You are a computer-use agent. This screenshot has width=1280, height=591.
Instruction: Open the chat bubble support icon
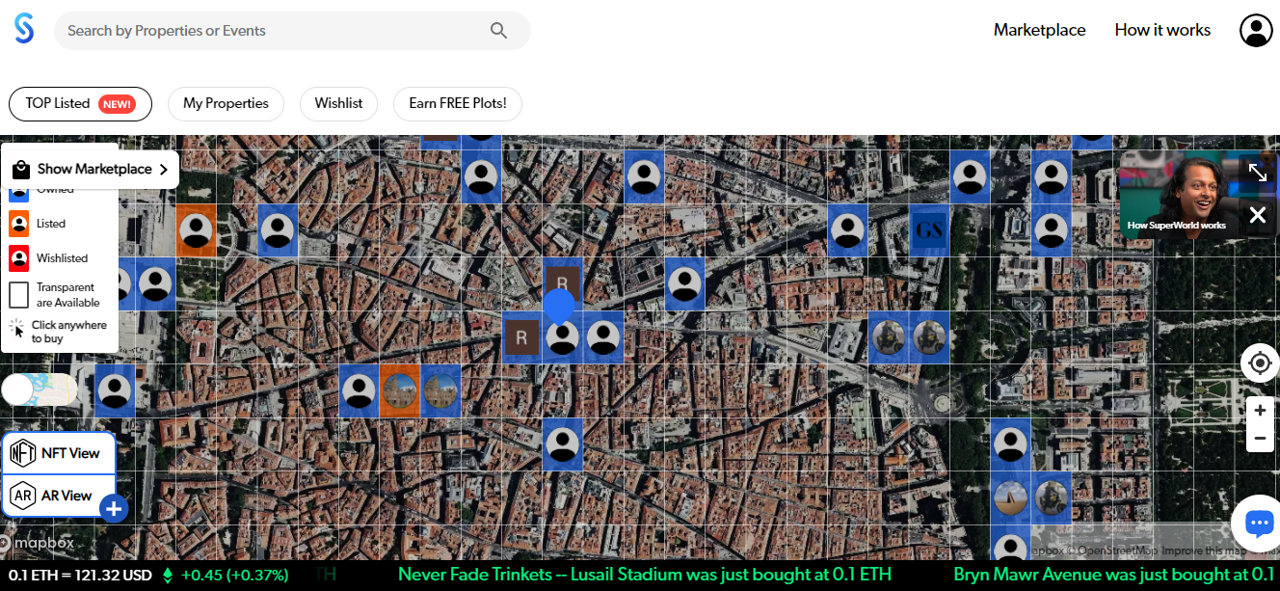pos(1258,523)
